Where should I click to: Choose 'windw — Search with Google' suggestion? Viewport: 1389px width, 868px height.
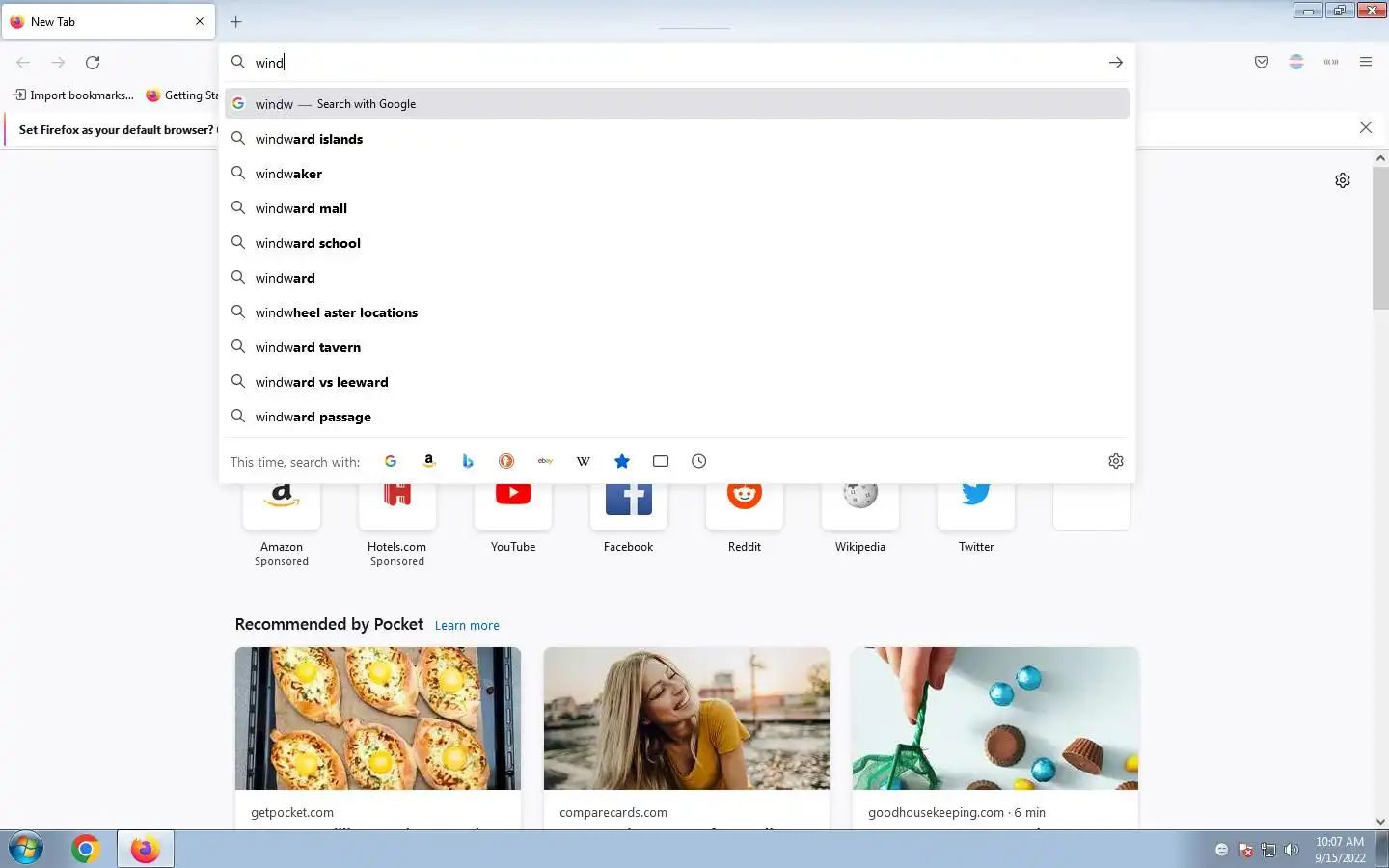tap(677, 103)
